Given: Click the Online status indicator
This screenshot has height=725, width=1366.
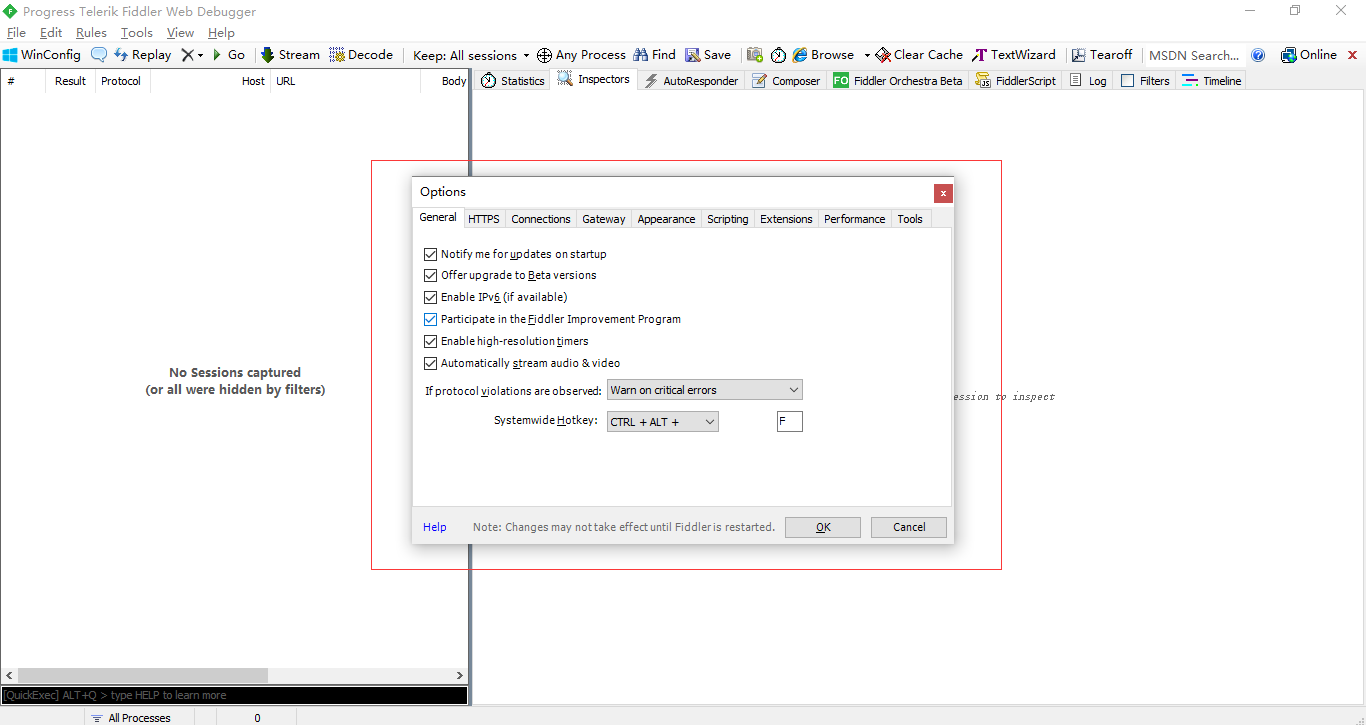Looking at the screenshot, I should pos(1309,55).
